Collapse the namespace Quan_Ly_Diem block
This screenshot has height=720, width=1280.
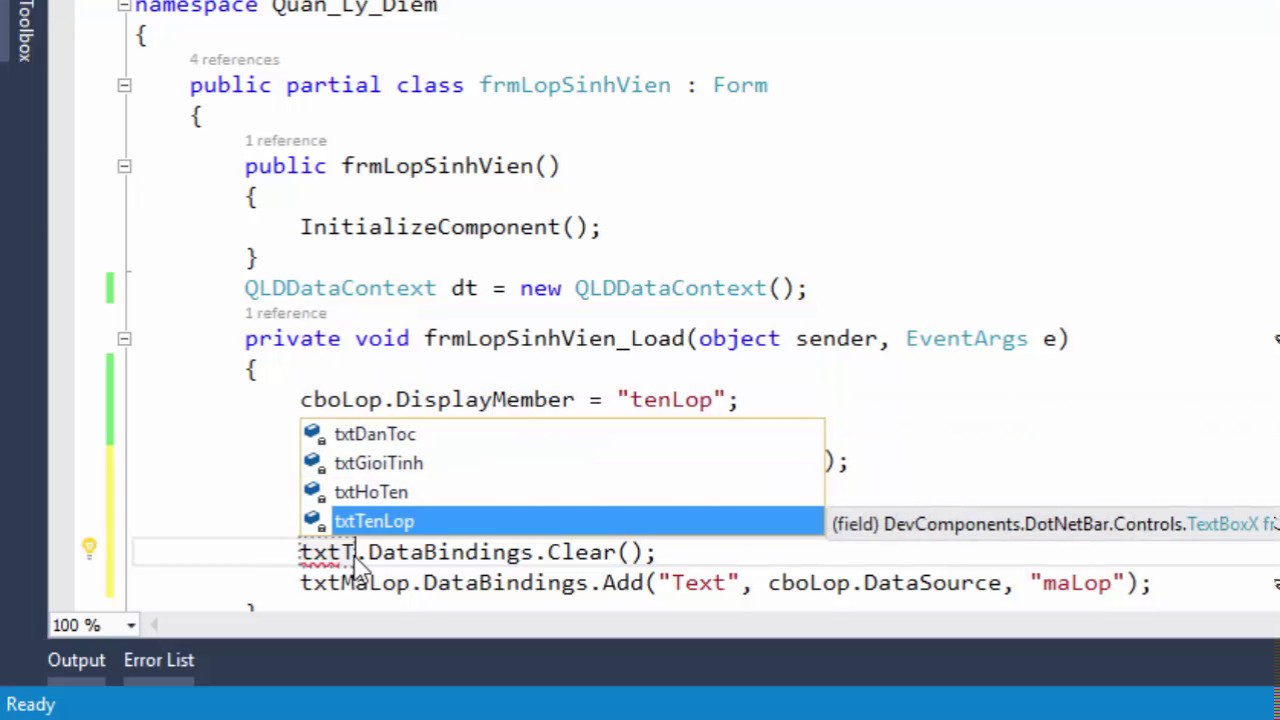click(124, 6)
